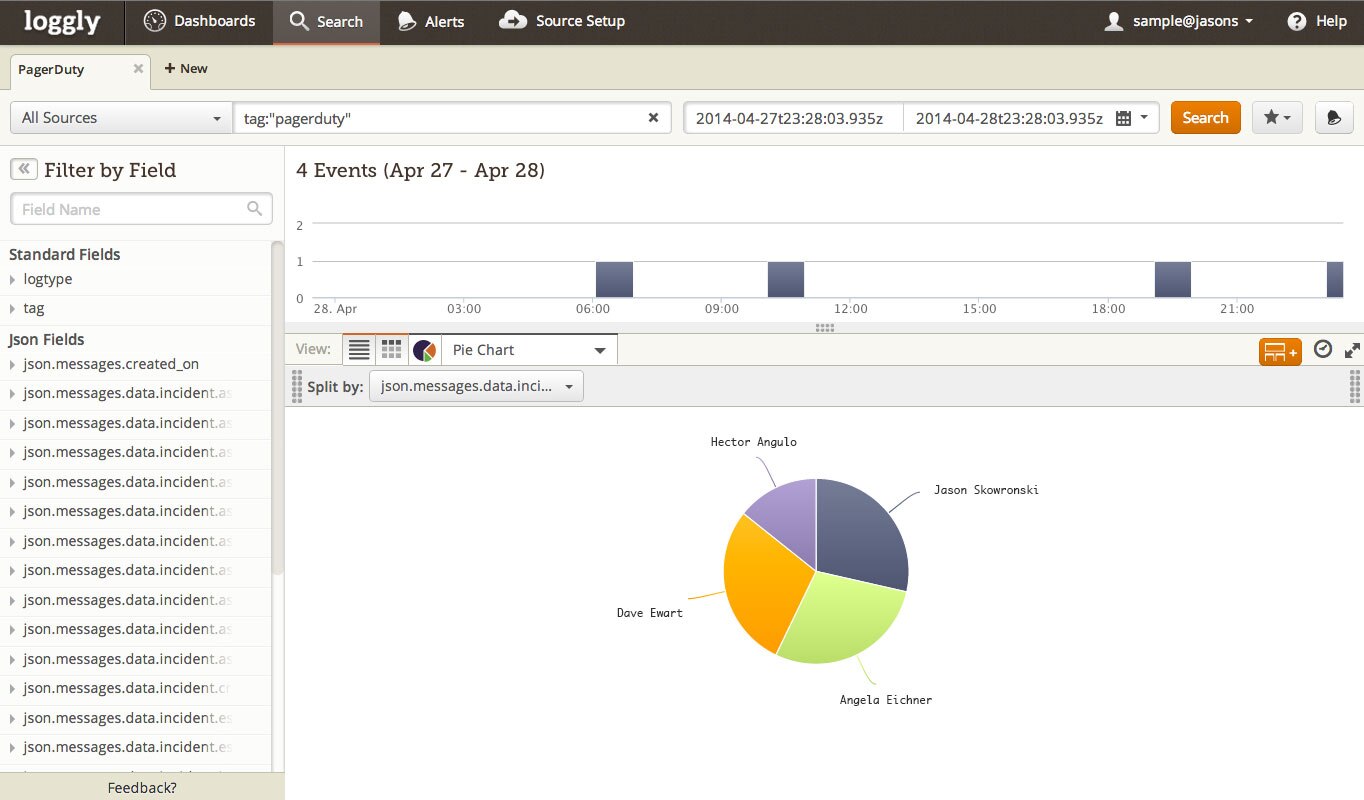Click the orange add-to-dashboard icon

1279,351
